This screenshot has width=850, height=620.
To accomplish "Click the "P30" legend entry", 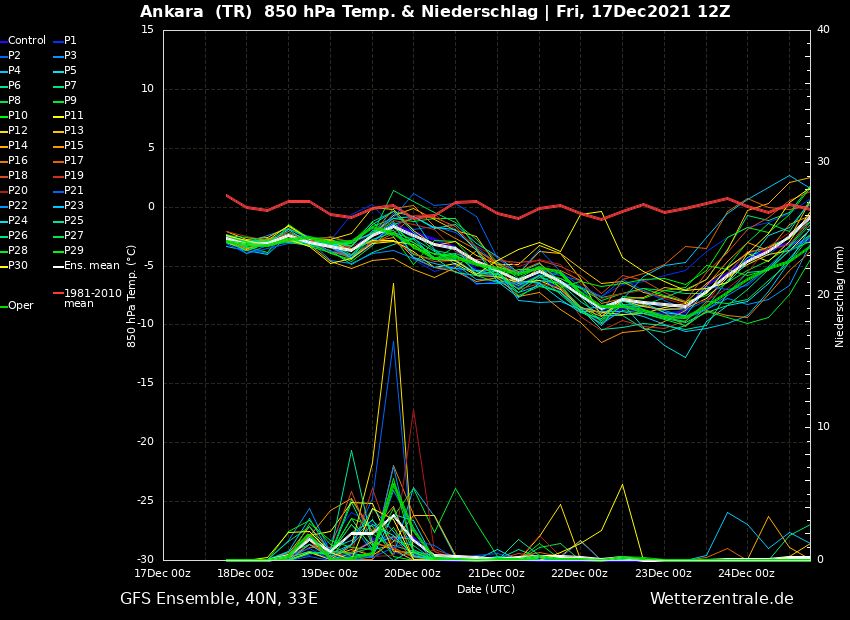I will (14, 266).
